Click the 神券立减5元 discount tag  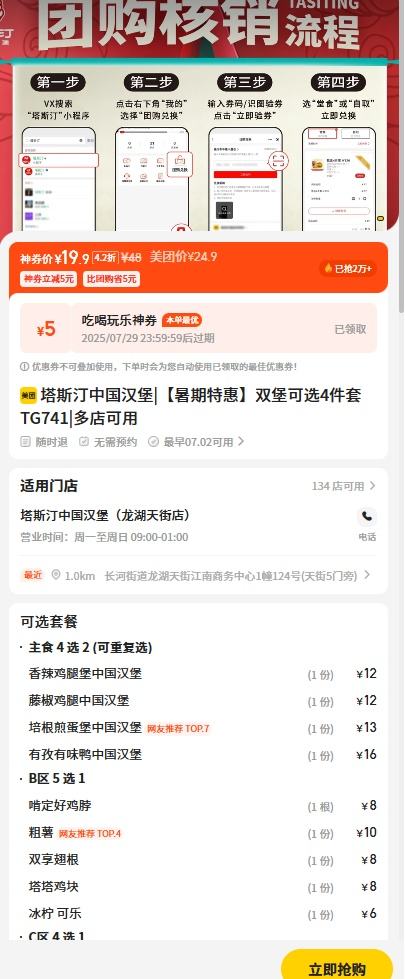48,279
